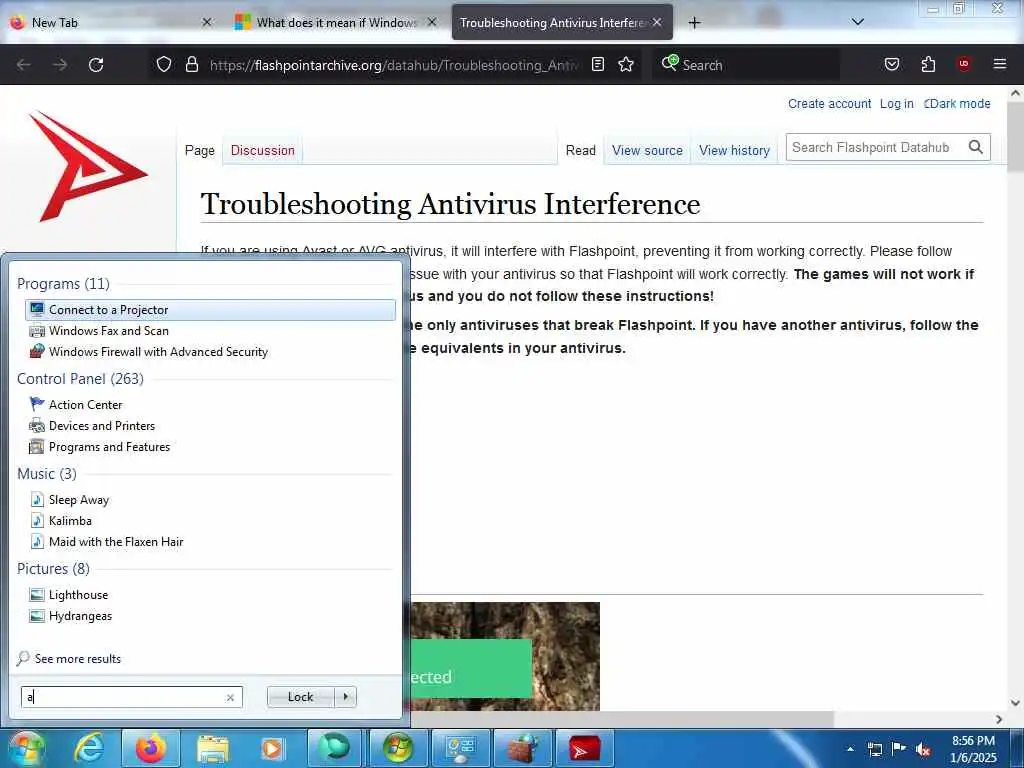Show hidden tray icons arrow

tap(850, 750)
